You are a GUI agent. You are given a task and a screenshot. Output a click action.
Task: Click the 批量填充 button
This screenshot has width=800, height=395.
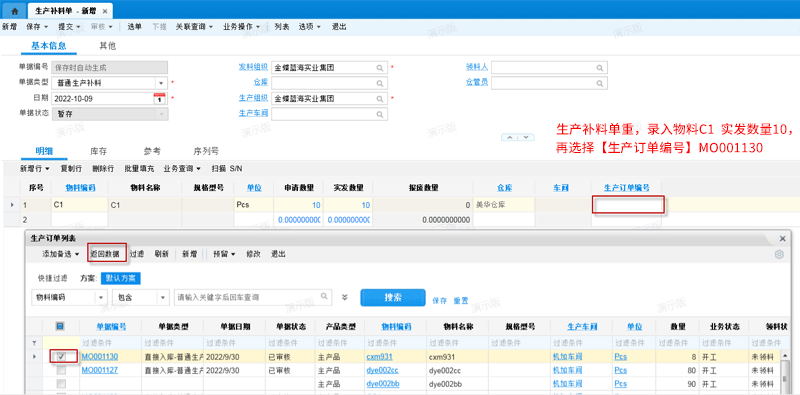(x=139, y=168)
